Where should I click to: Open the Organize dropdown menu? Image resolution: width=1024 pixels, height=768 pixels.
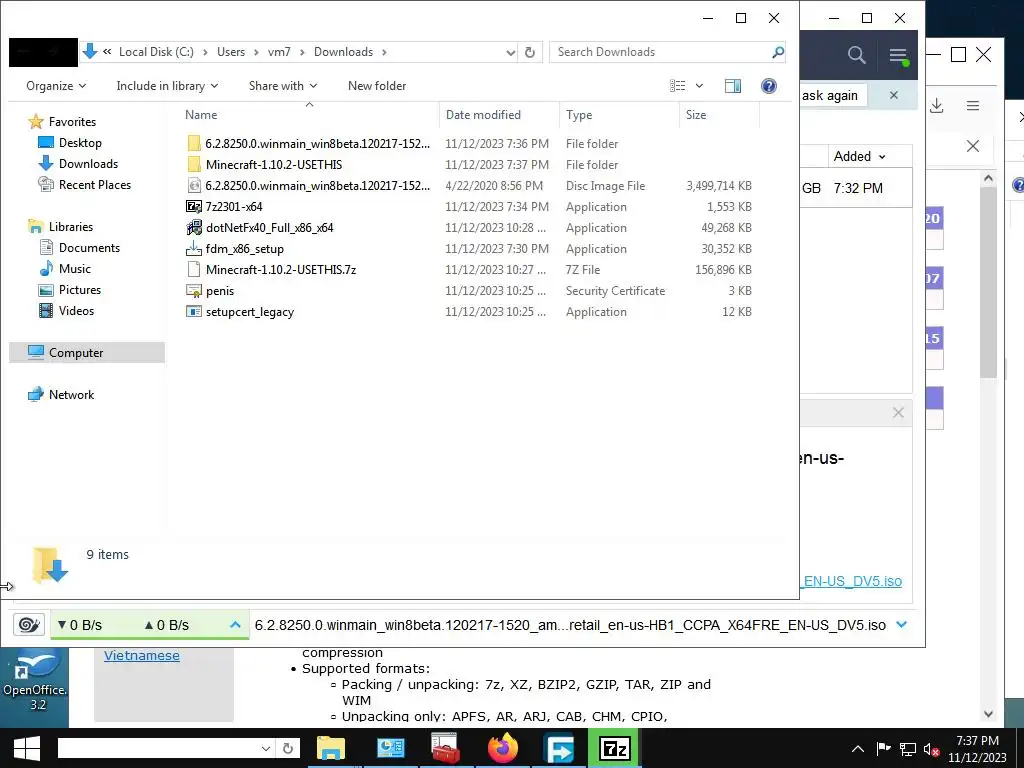(56, 86)
